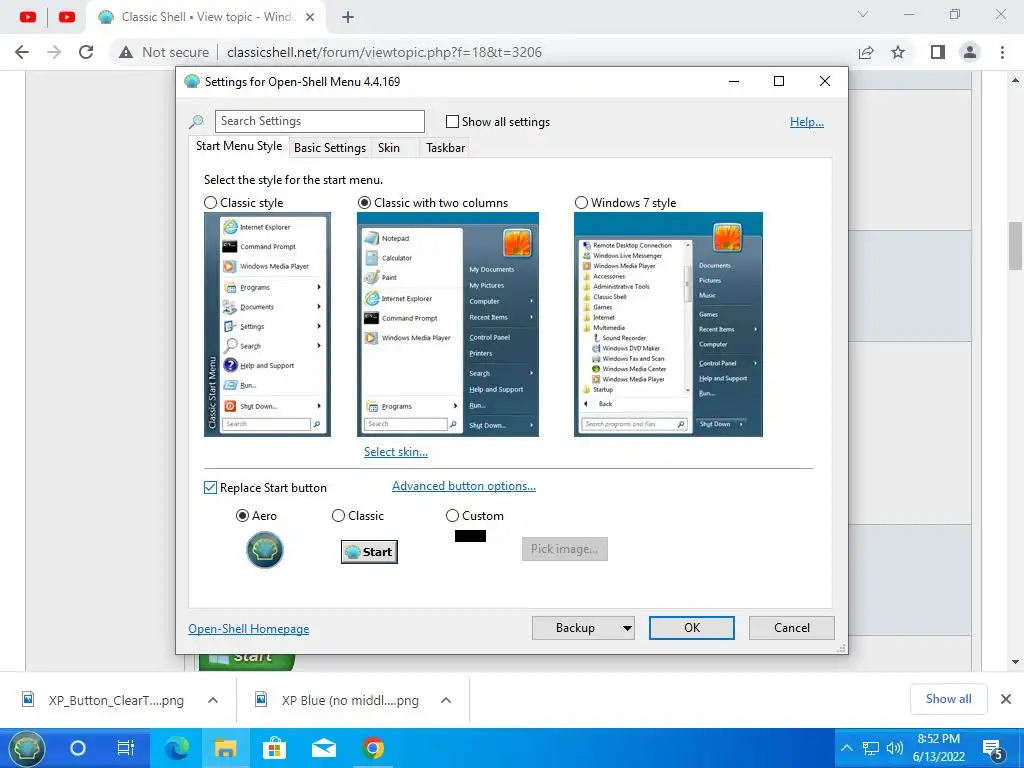Click the two-column menu preview image
This screenshot has width=1024, height=768.
point(448,324)
